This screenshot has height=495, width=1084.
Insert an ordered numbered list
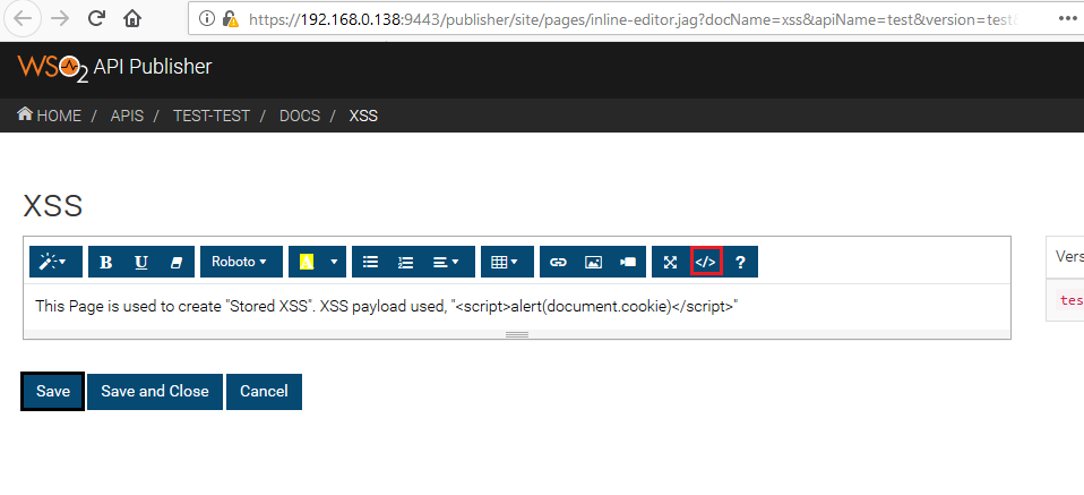tap(405, 262)
